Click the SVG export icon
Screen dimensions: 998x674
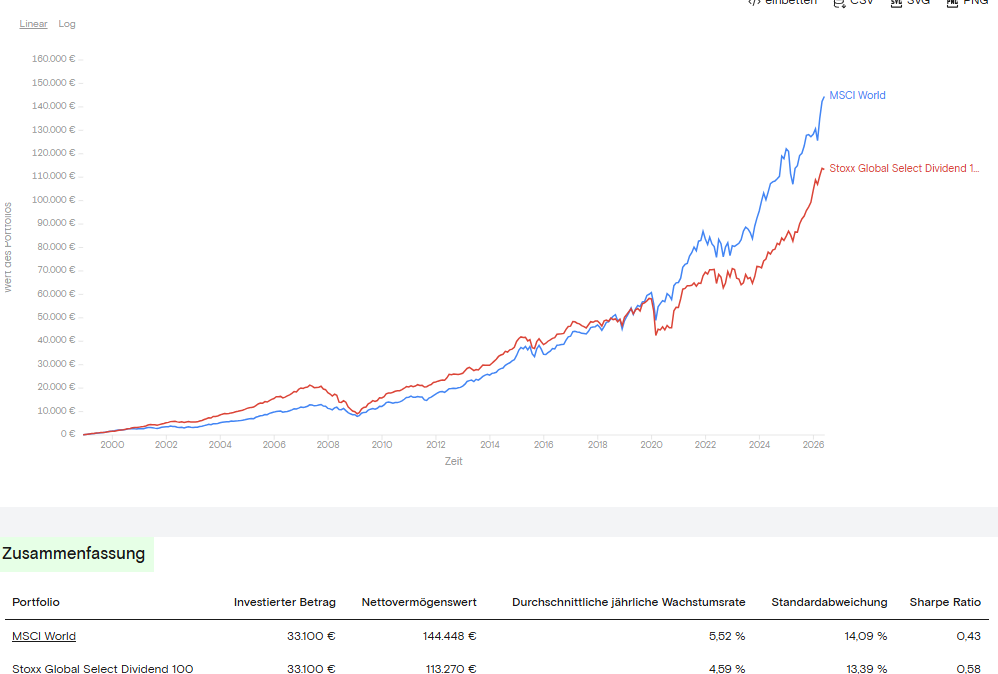[x=896, y=3]
